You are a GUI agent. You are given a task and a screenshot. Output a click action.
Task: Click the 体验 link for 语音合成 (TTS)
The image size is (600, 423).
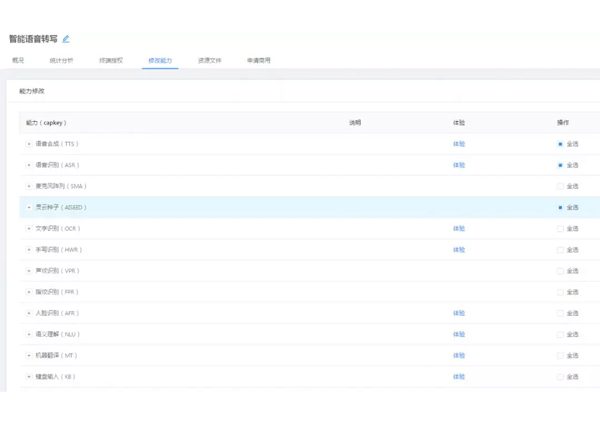point(459,144)
